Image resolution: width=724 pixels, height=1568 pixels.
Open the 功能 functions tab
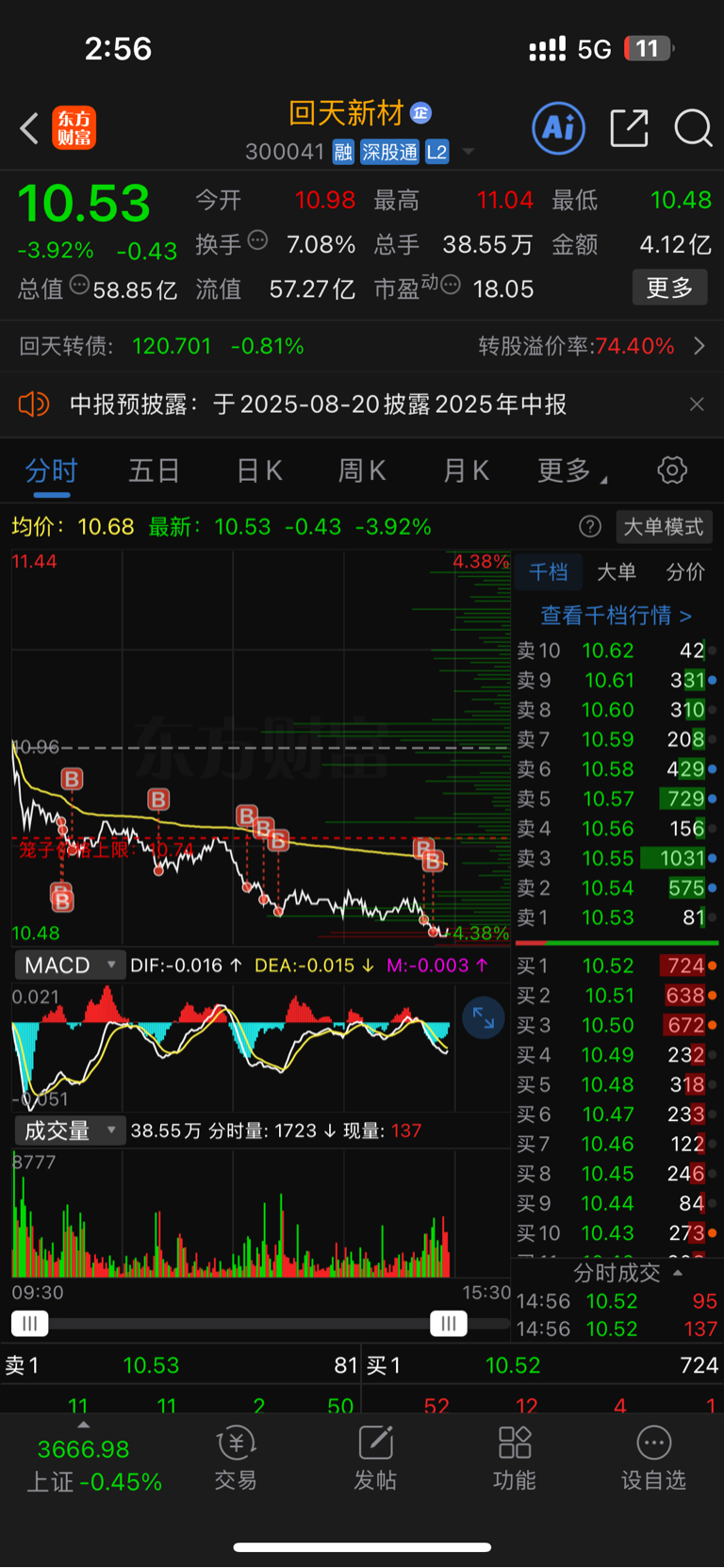(515, 1459)
